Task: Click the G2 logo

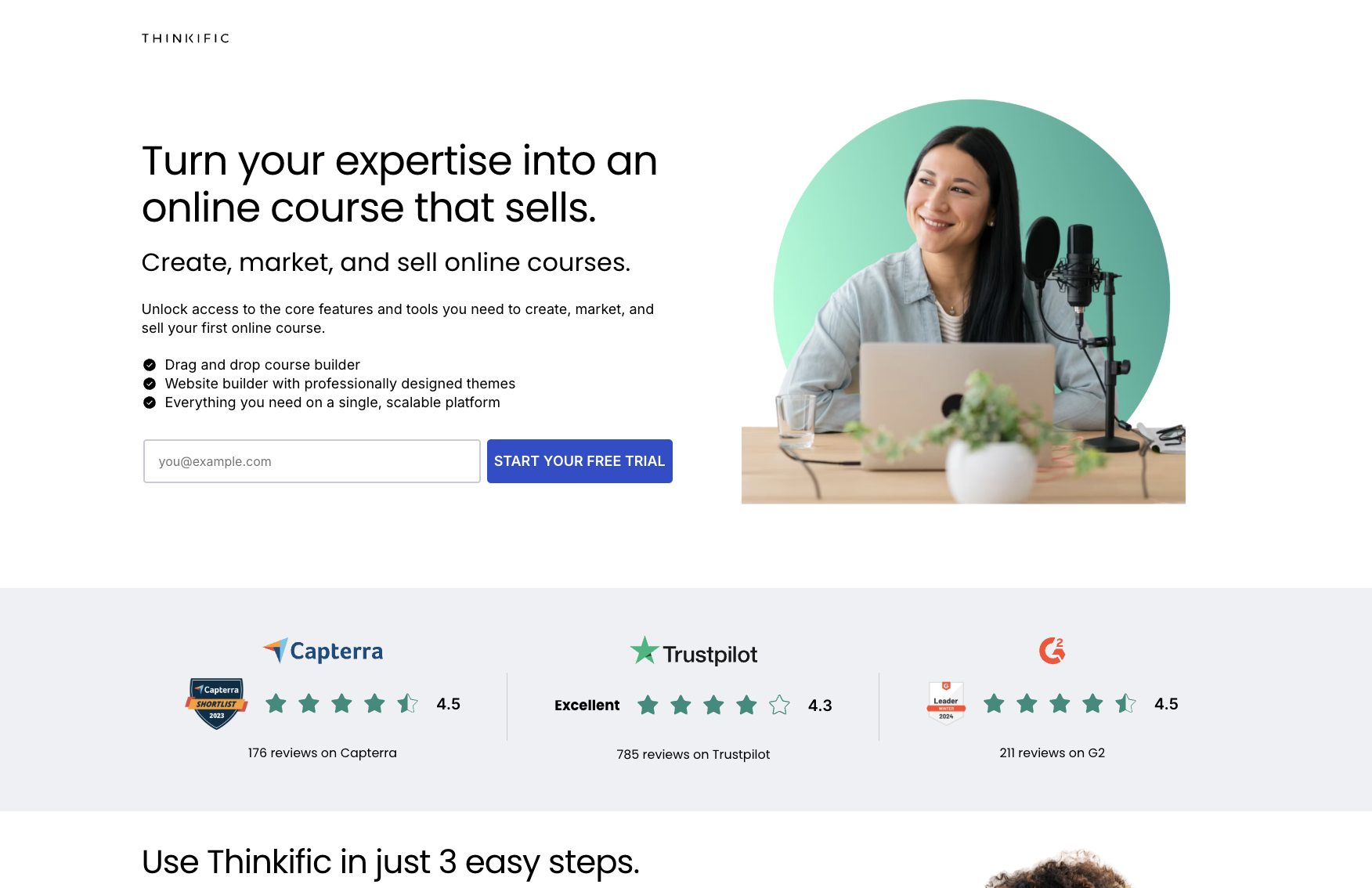Action: tap(1052, 651)
